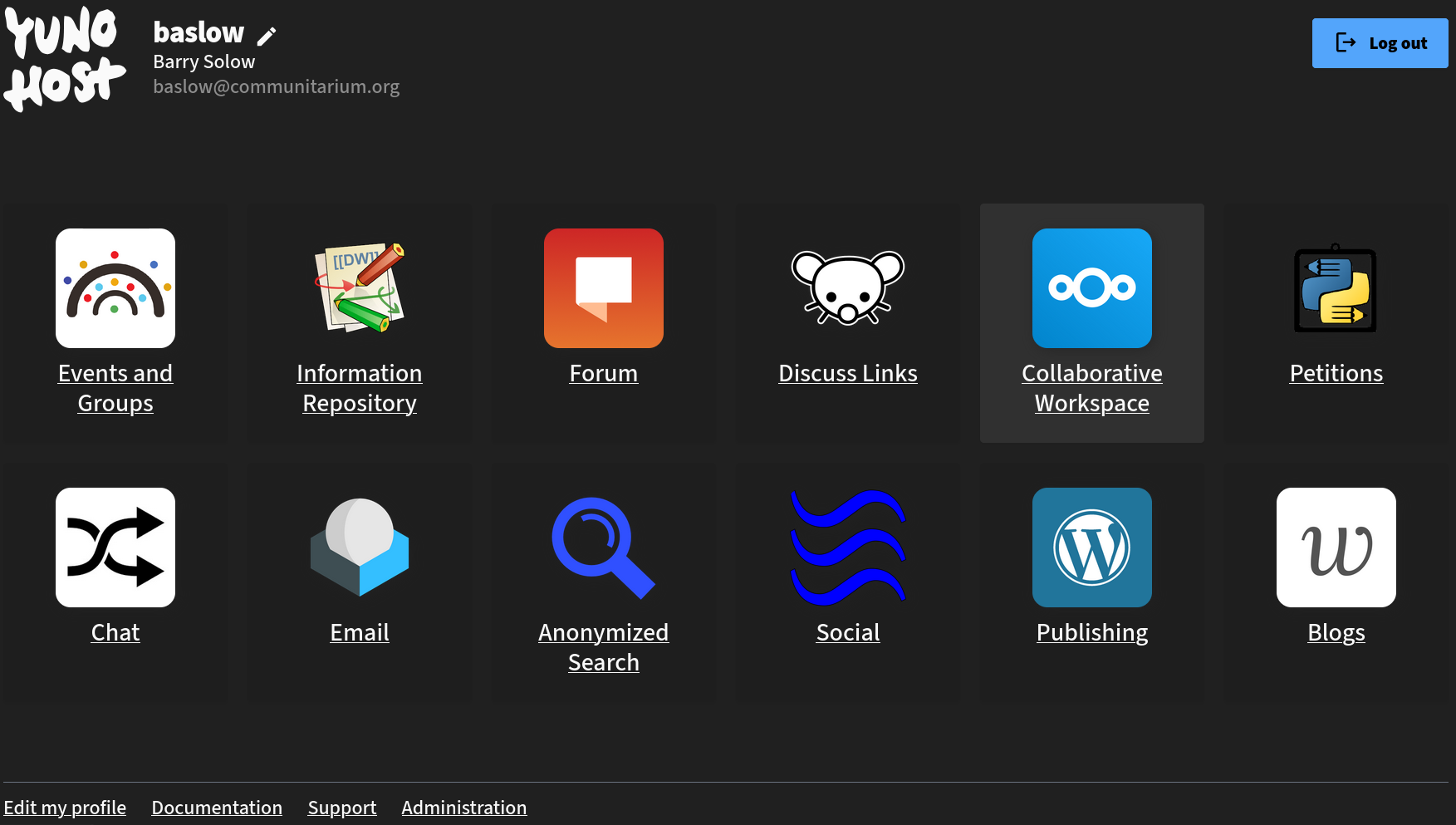Launch the Social waves icon

click(x=848, y=548)
